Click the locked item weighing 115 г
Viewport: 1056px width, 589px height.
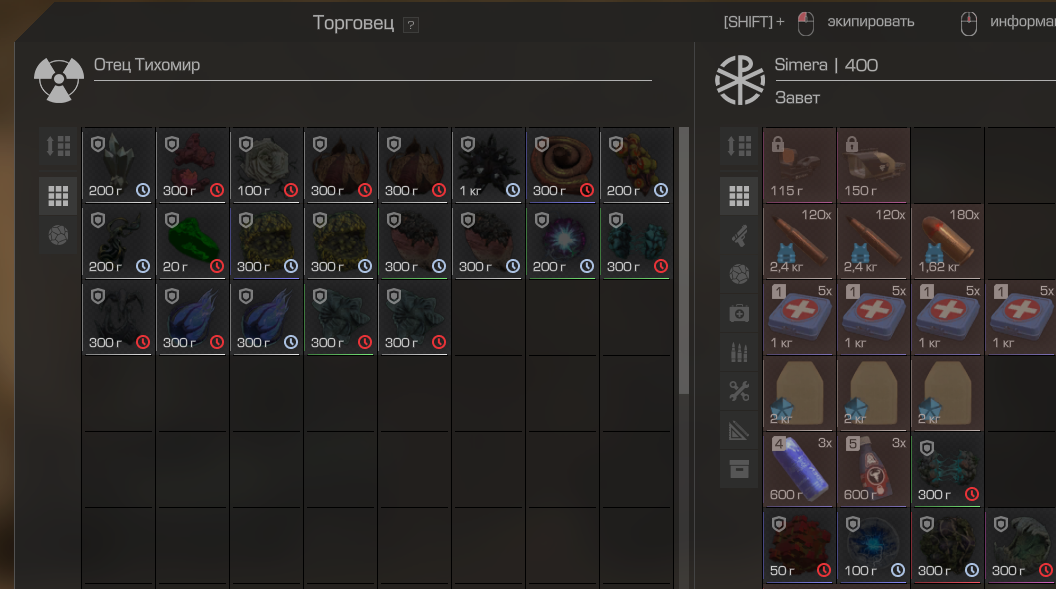pos(799,166)
